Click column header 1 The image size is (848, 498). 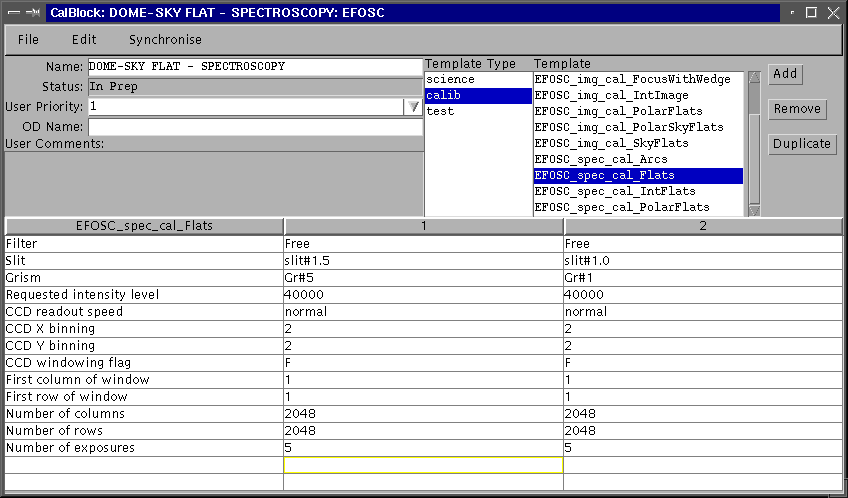tap(423, 226)
